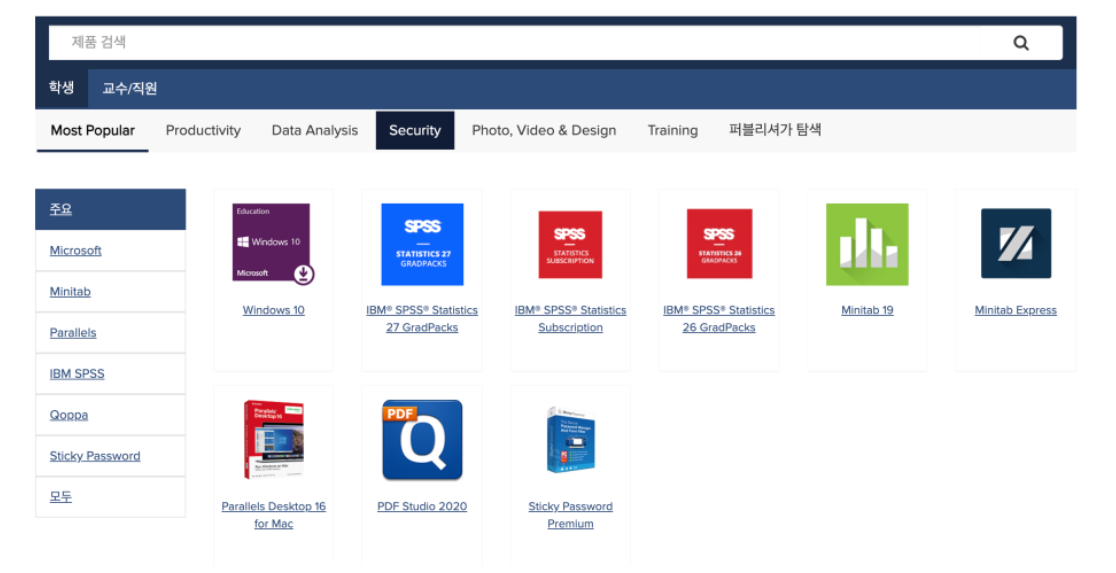This screenshot has width=1116, height=573.
Task: Switch to the 교수/직원 tab
Action: click(130, 88)
